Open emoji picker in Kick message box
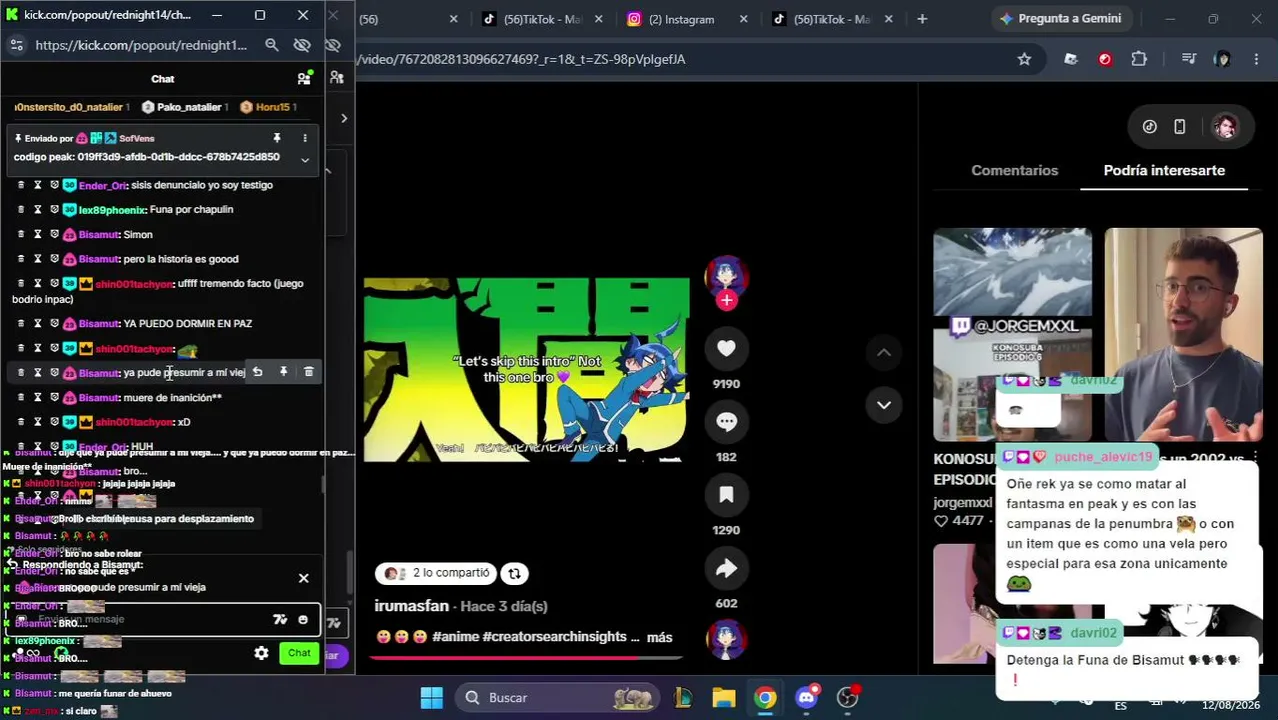This screenshot has width=1278, height=720. coord(303,620)
